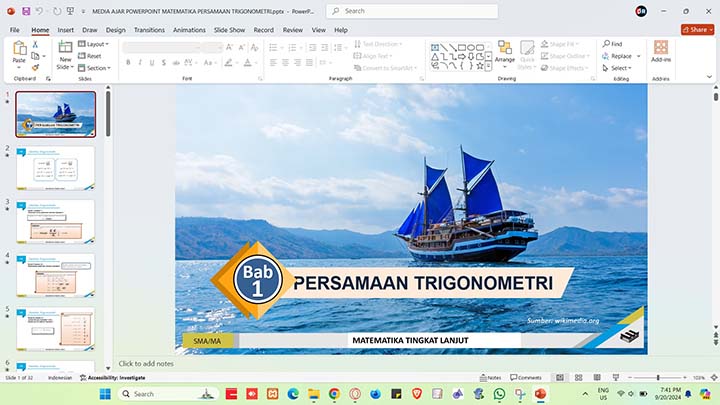The height and width of the screenshot is (405, 720).
Task: Click the Paste clipboard icon
Action: (19, 48)
